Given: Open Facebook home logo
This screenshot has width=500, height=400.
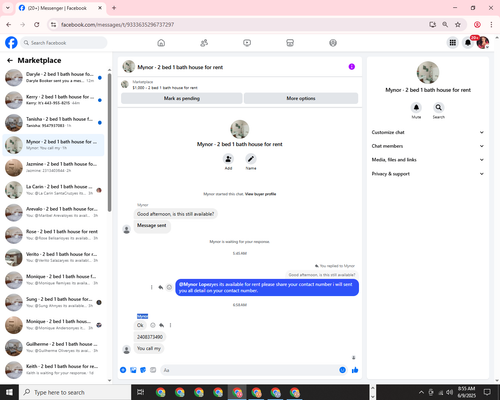Looking at the screenshot, I should (x=11, y=43).
